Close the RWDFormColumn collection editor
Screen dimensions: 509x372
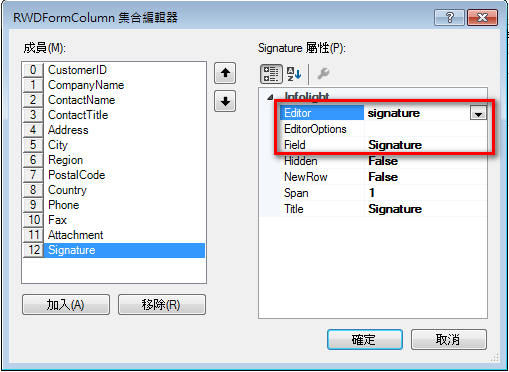482,17
